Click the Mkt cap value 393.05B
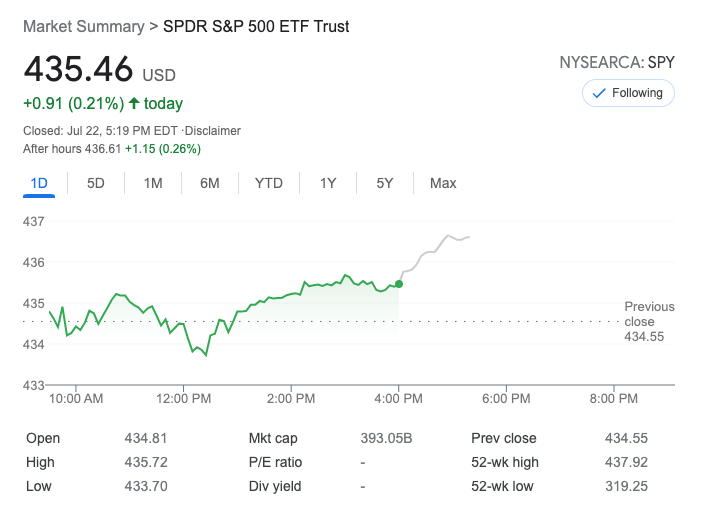This screenshot has width=714, height=511. click(386, 438)
